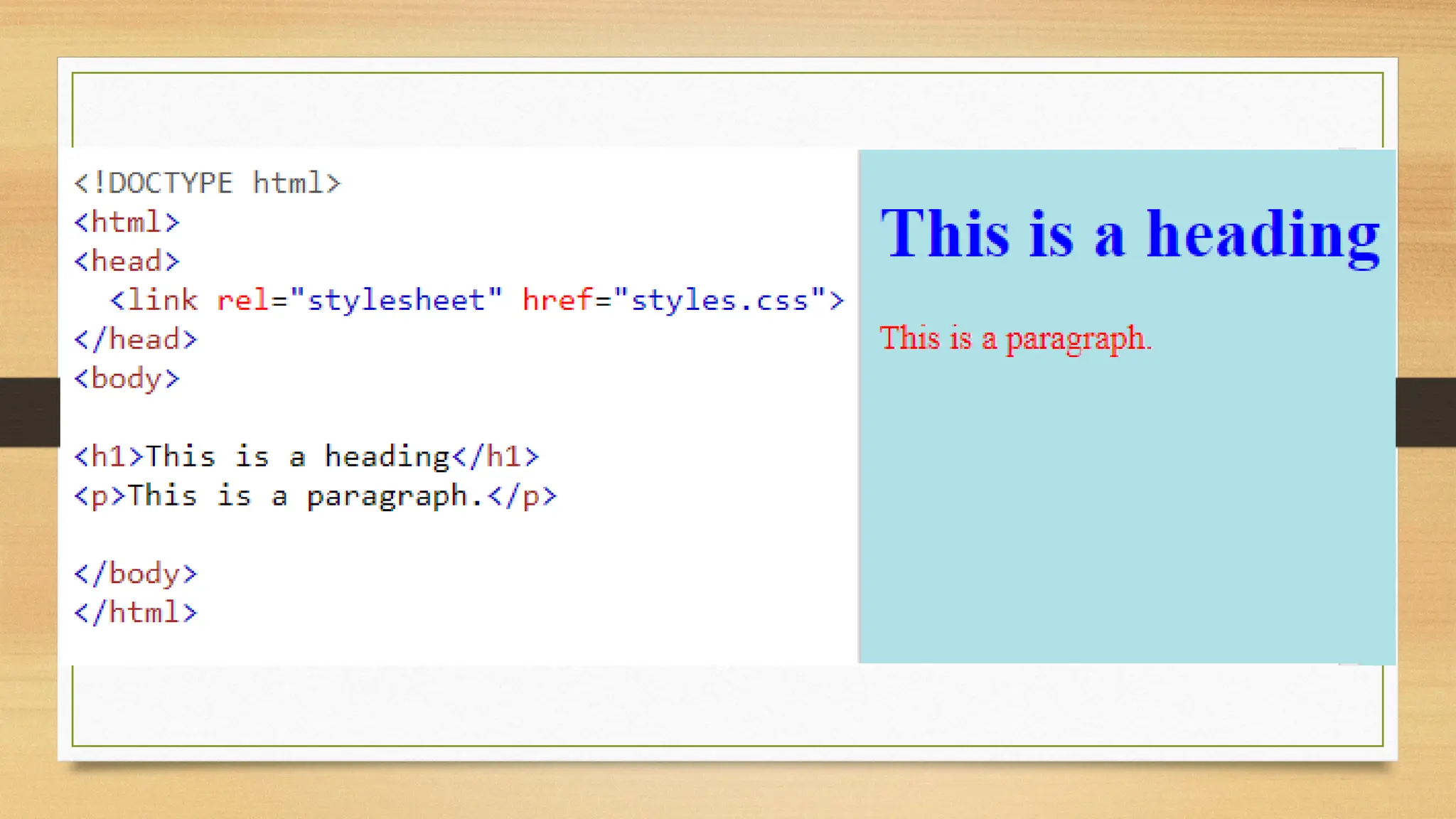Screen dimensions: 1456x819
Task: Click the closing h1 tag
Action: [496, 456]
